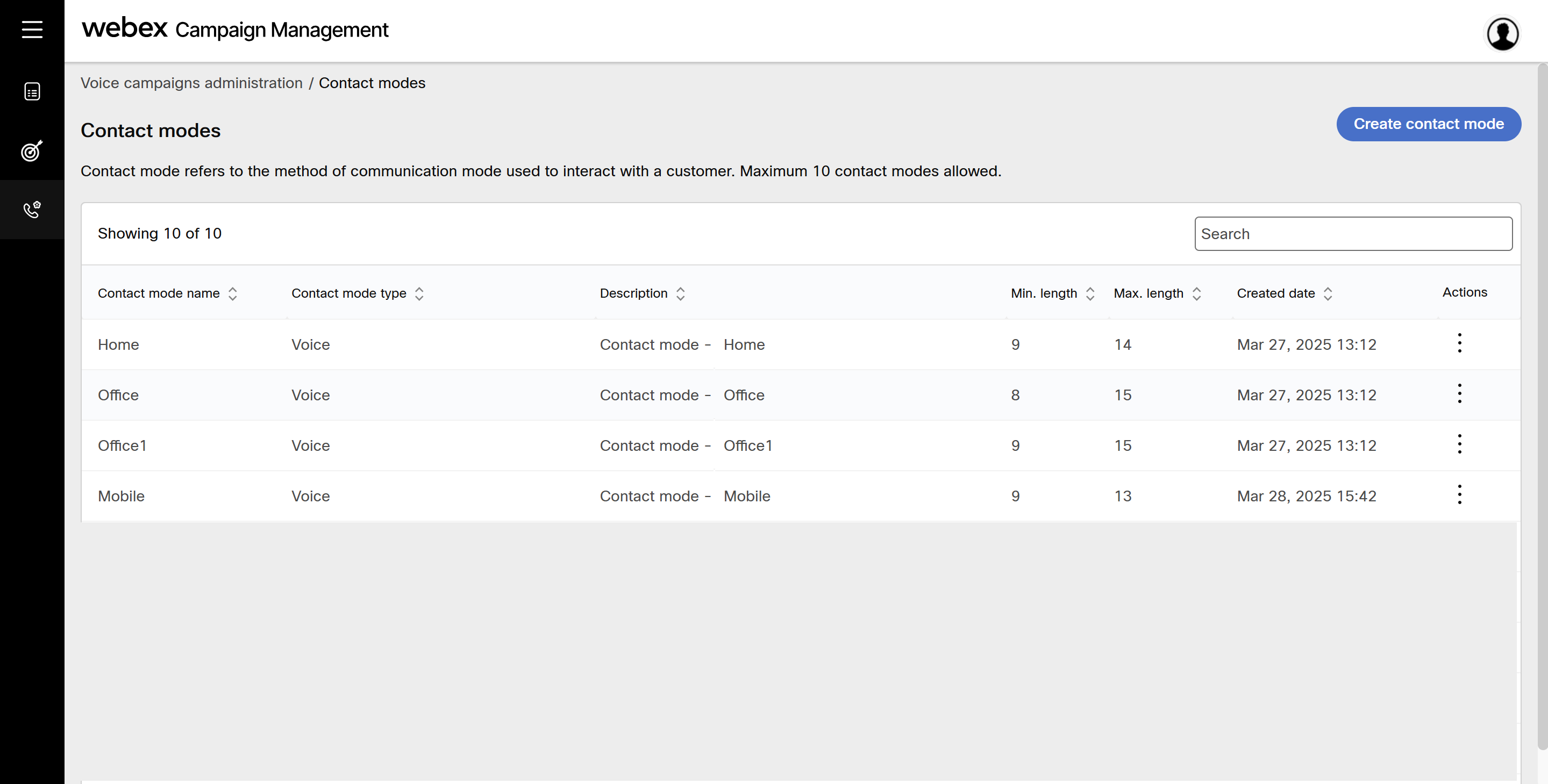Open the target campaigns sidebar icon
This screenshot has width=1548, height=784.
[x=32, y=151]
